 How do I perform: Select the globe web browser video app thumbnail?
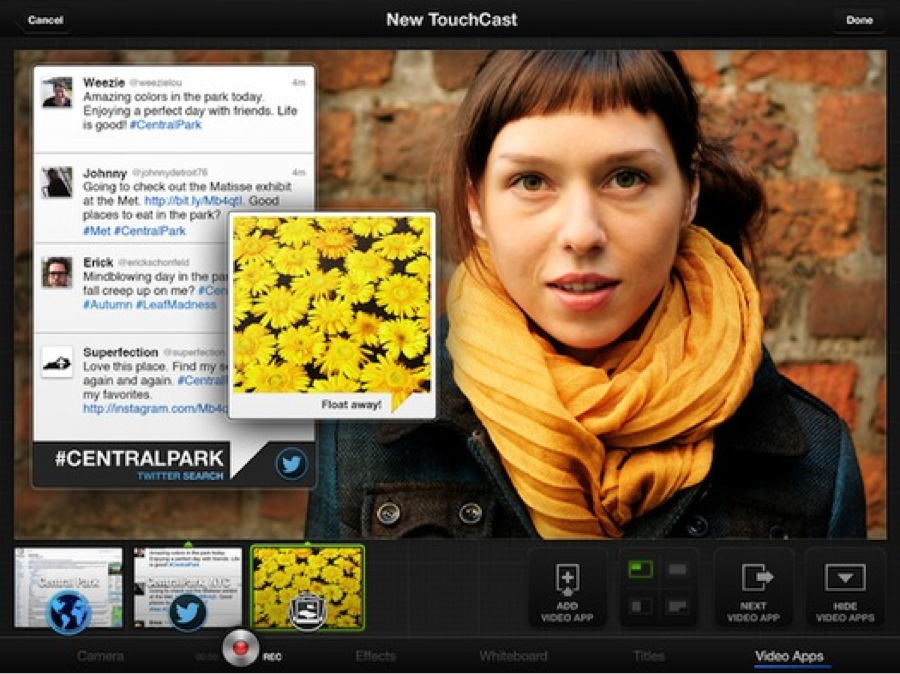pos(68,587)
